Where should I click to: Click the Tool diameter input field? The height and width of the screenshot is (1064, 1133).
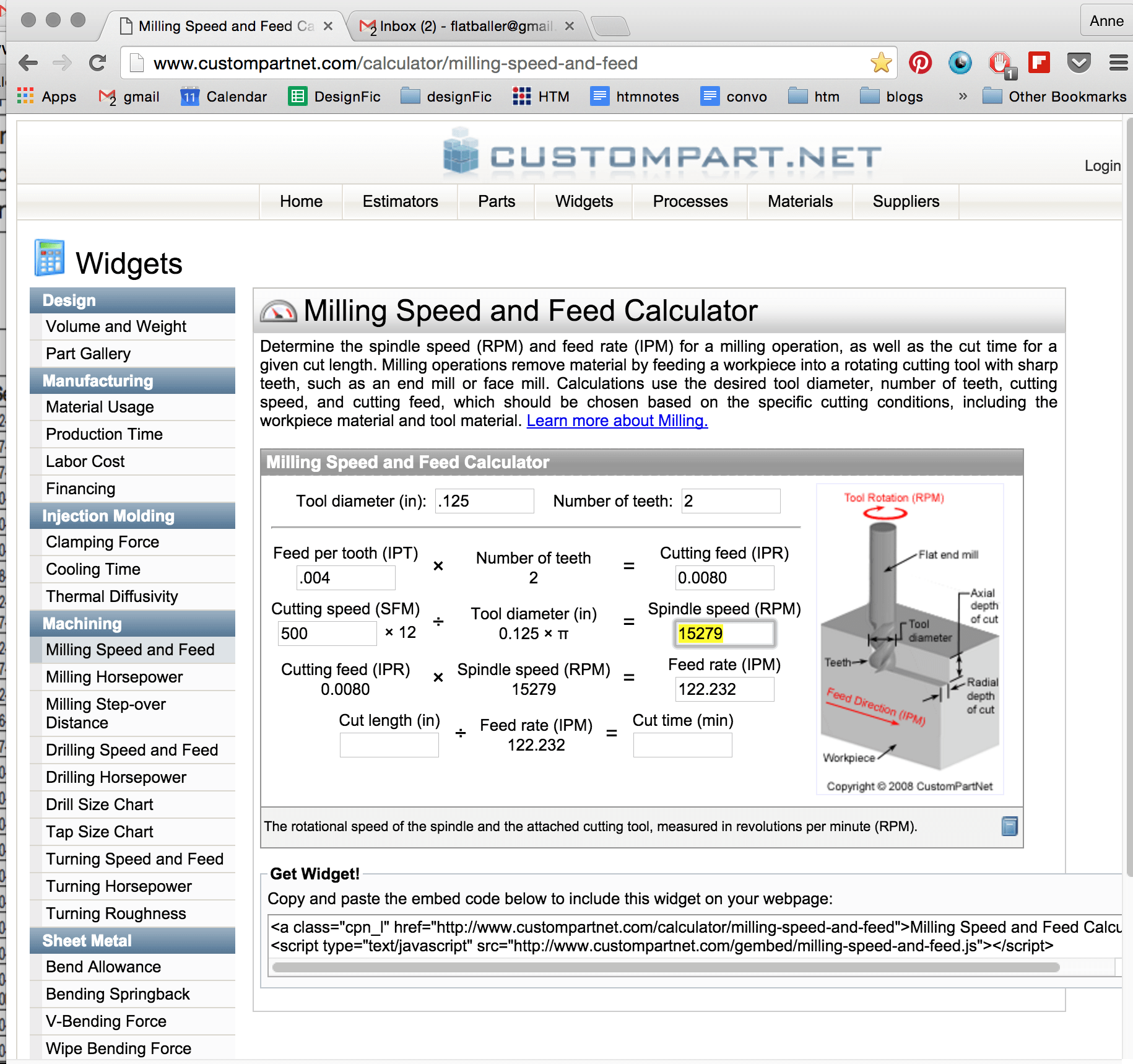coord(484,501)
